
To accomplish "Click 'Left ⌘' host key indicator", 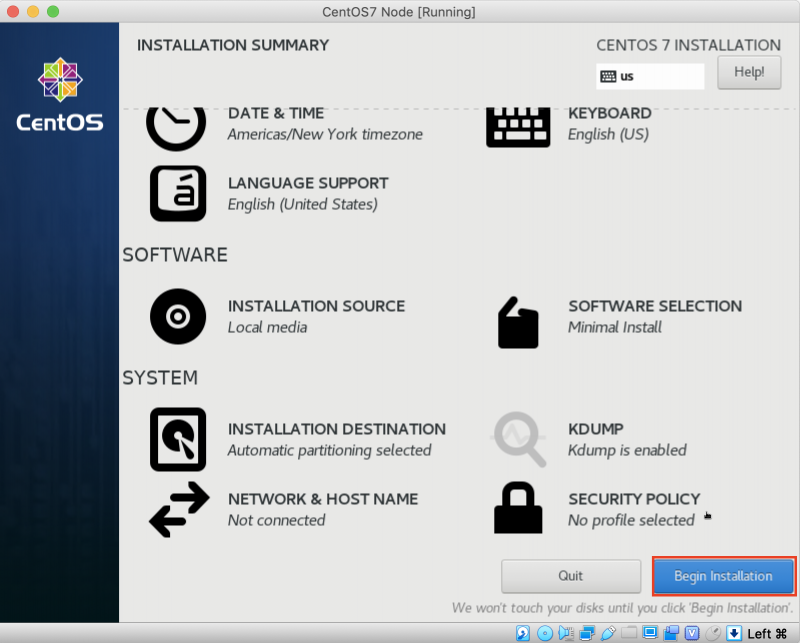I will (x=767, y=634).
